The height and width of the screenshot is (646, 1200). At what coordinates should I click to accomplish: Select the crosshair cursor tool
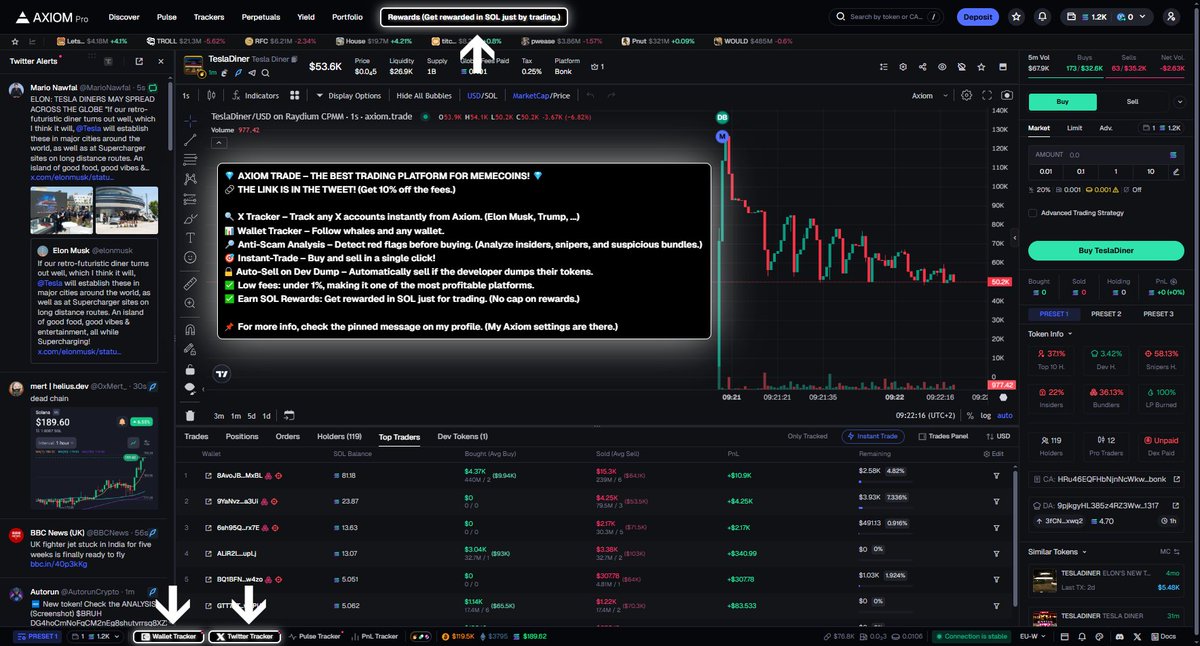point(190,119)
